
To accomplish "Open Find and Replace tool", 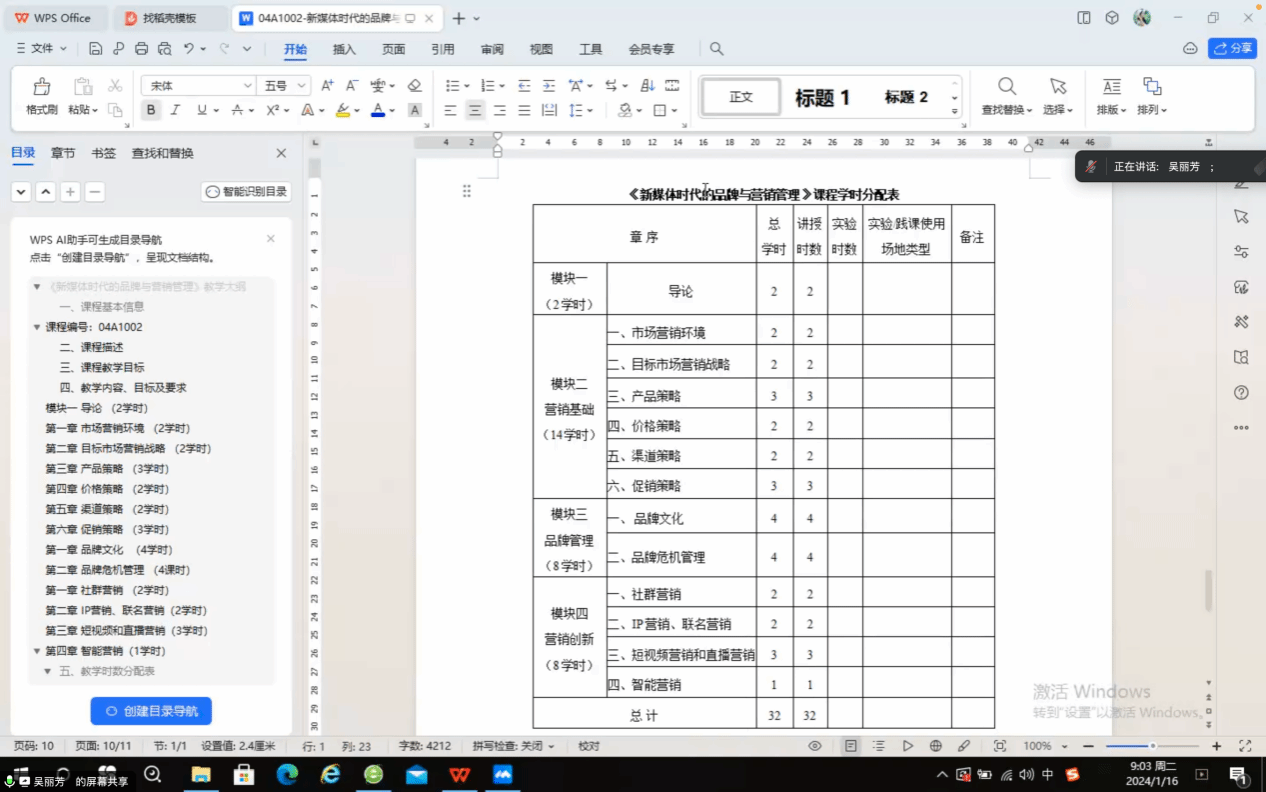I will click(x=1007, y=97).
